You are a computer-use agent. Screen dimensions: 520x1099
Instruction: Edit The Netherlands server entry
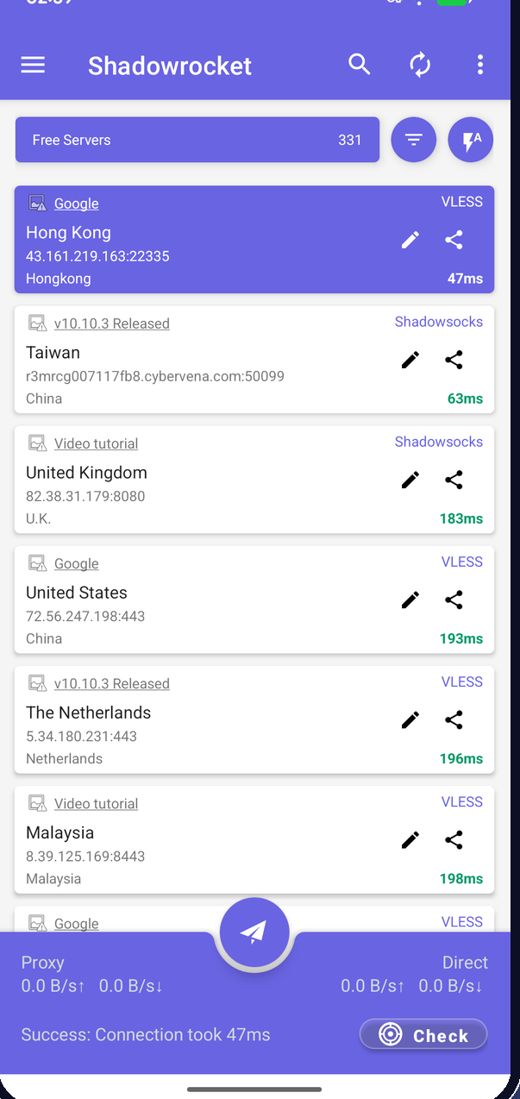point(411,719)
